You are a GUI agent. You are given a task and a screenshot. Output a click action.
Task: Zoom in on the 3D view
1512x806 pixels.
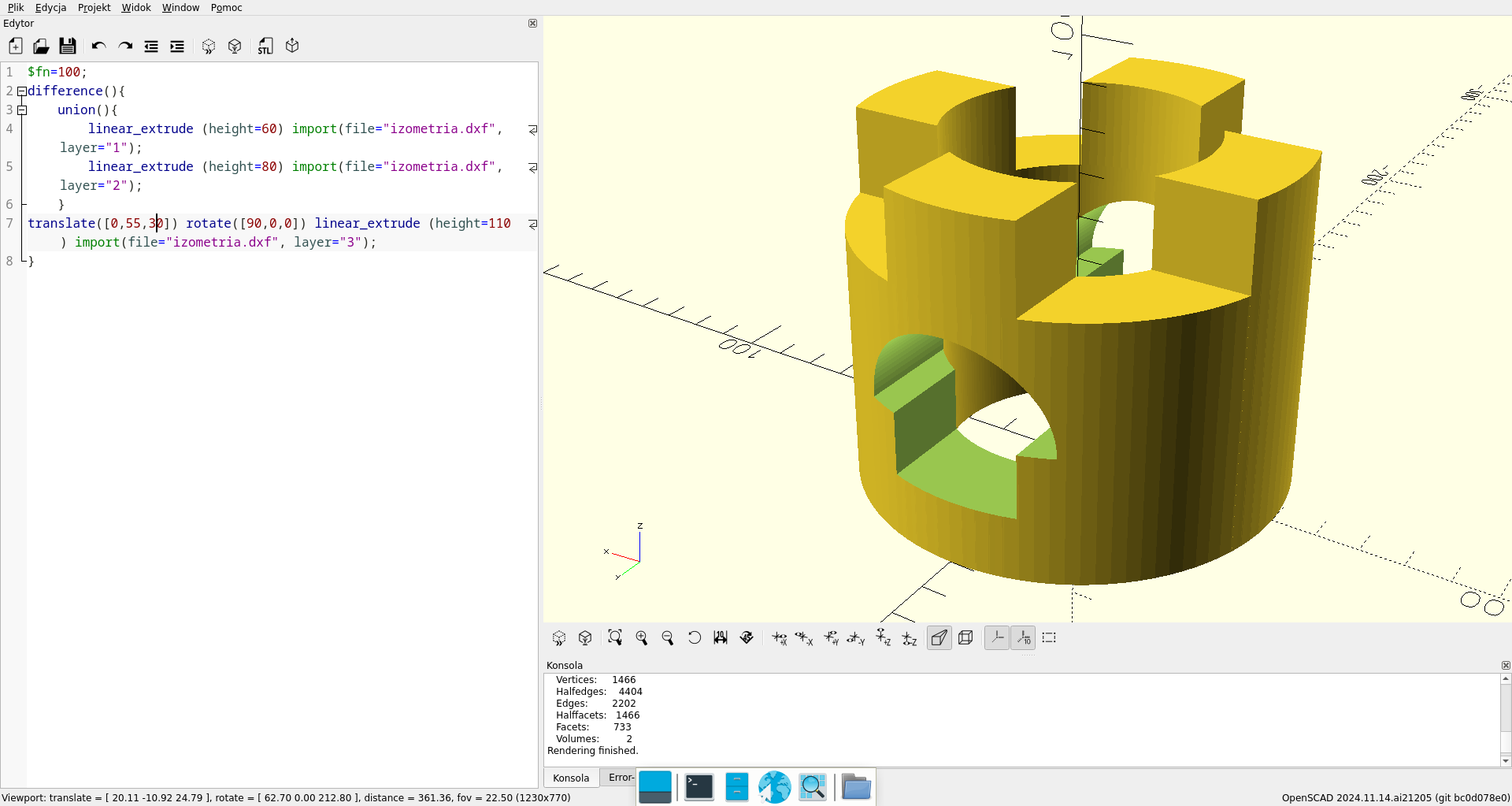point(642,638)
